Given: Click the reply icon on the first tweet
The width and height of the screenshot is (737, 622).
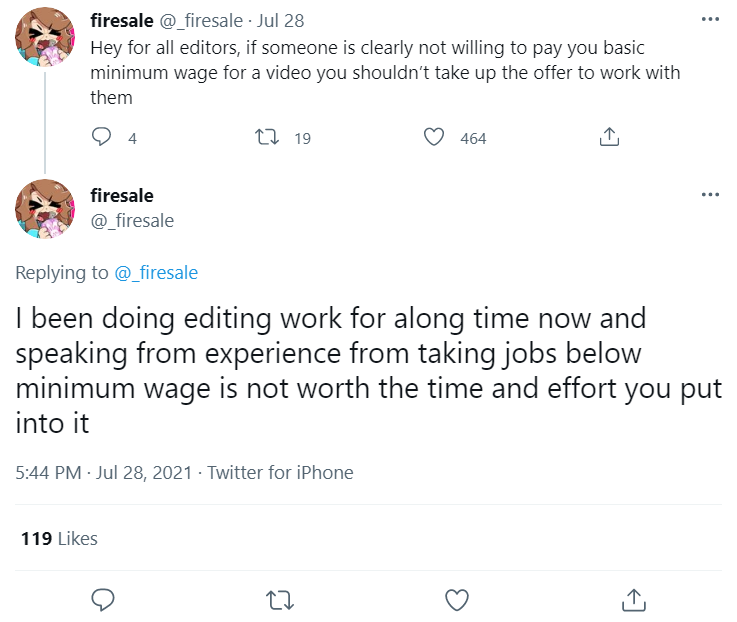Looking at the screenshot, I should point(101,137).
